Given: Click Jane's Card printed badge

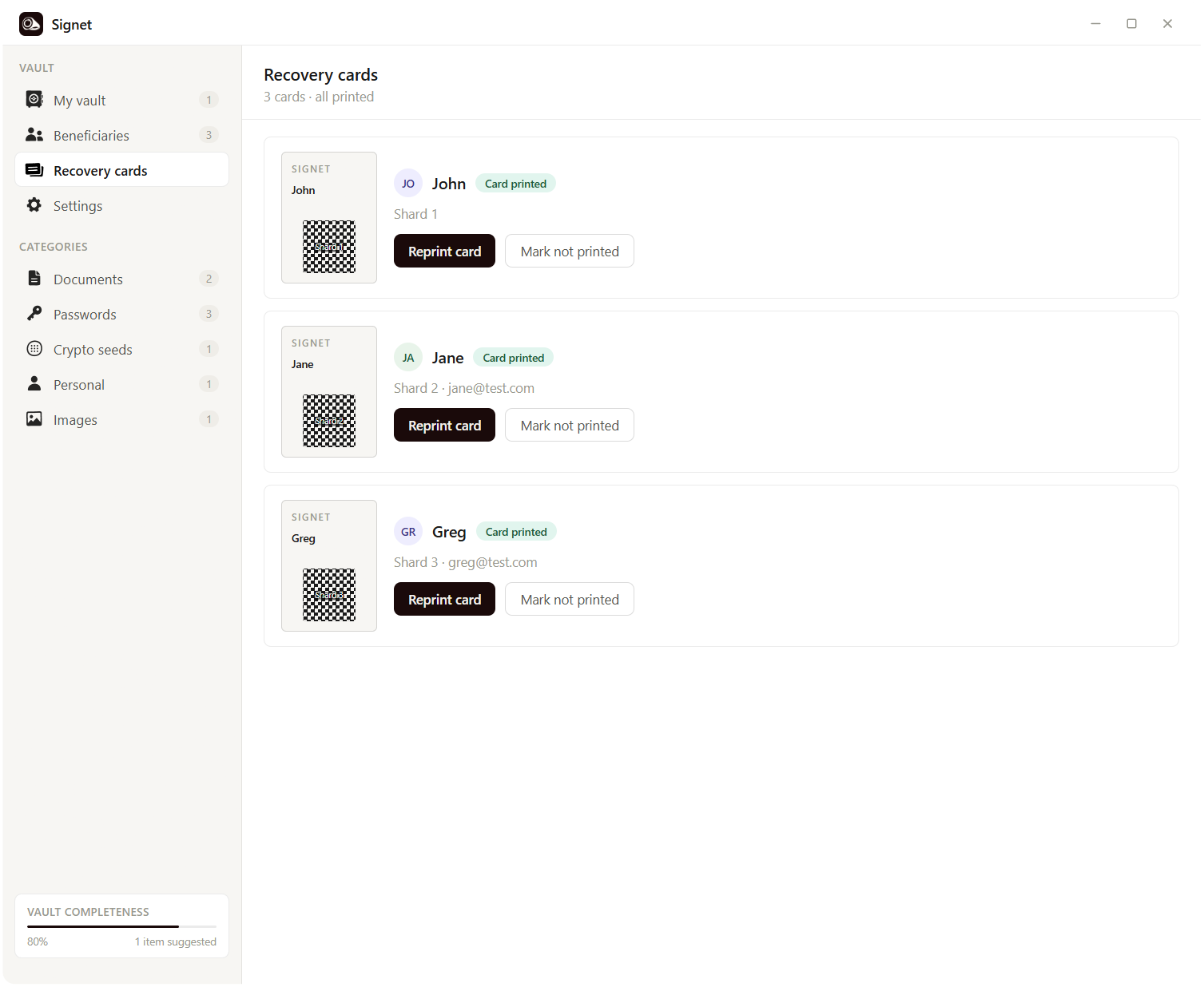Looking at the screenshot, I should click(x=513, y=358).
